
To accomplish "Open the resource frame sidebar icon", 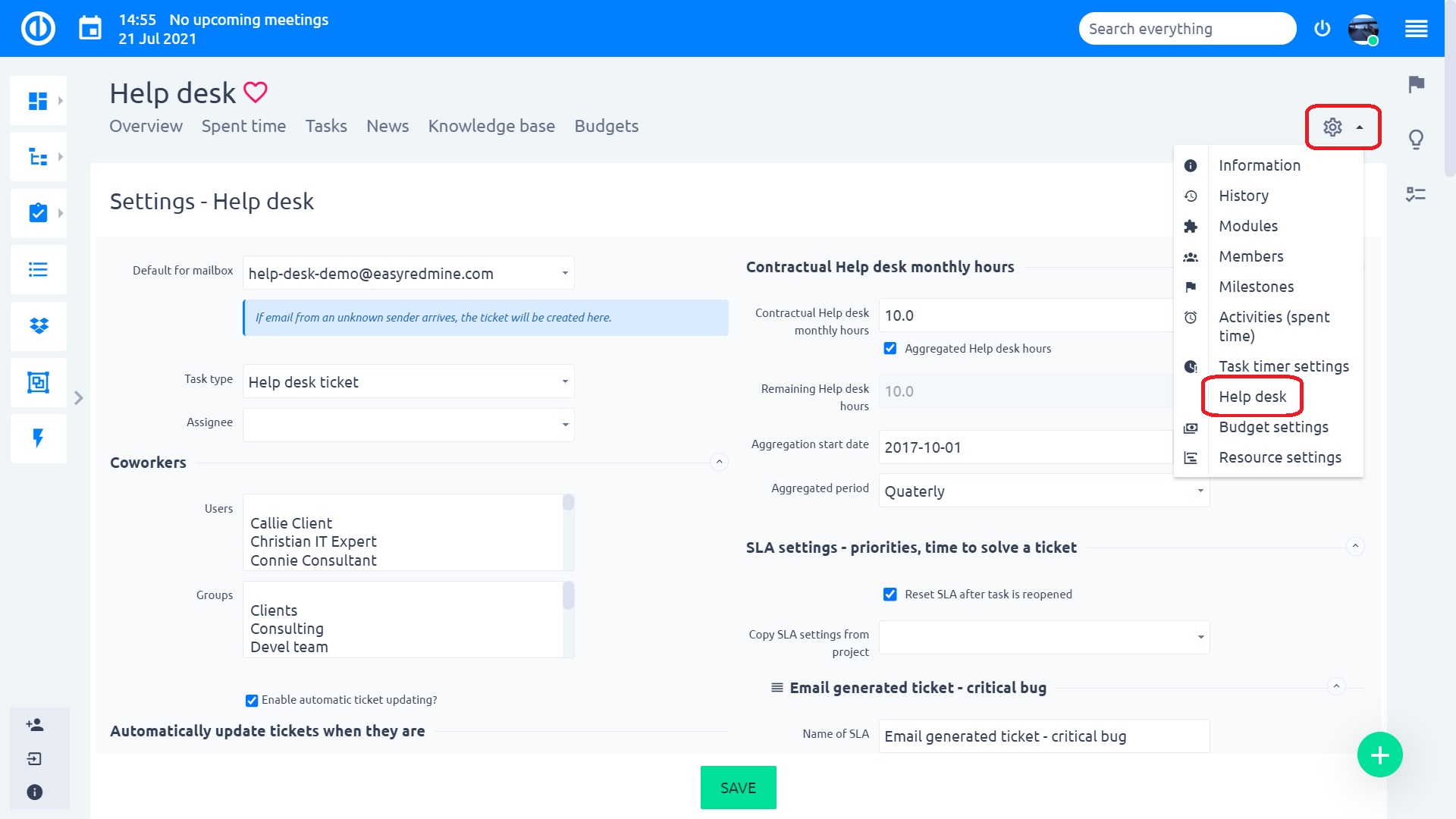I will (38, 382).
